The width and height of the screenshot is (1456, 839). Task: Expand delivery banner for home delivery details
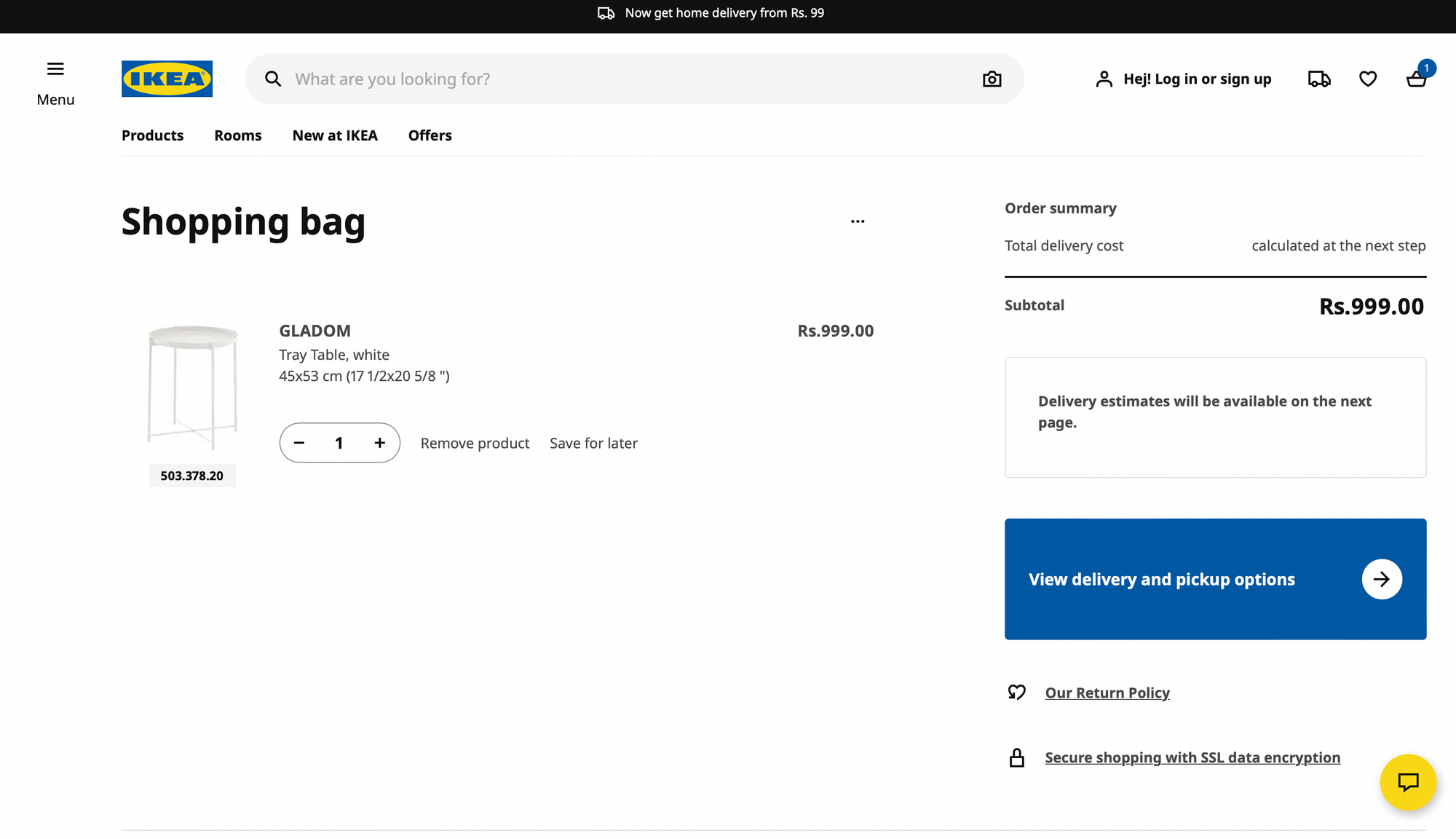(x=724, y=12)
